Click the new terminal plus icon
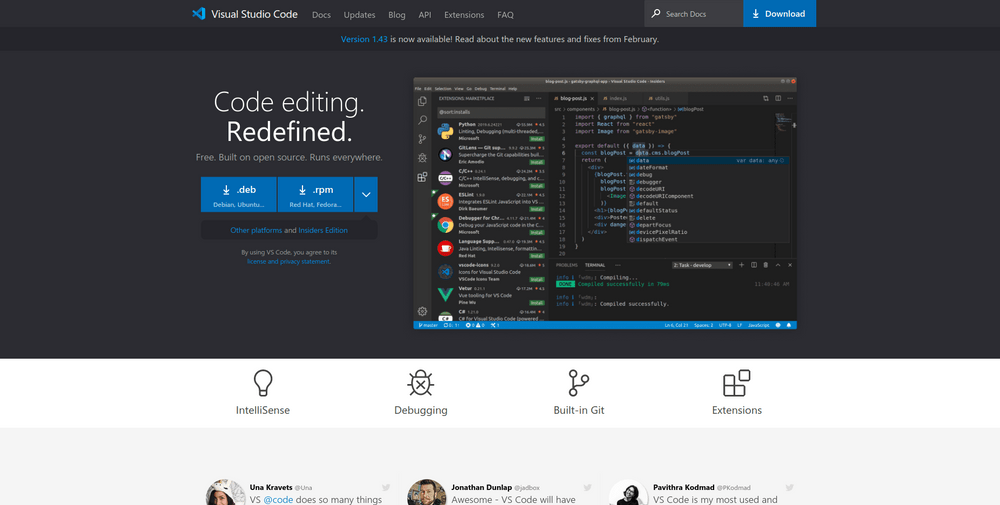Screen dimensions: 1000x505 point(742,265)
